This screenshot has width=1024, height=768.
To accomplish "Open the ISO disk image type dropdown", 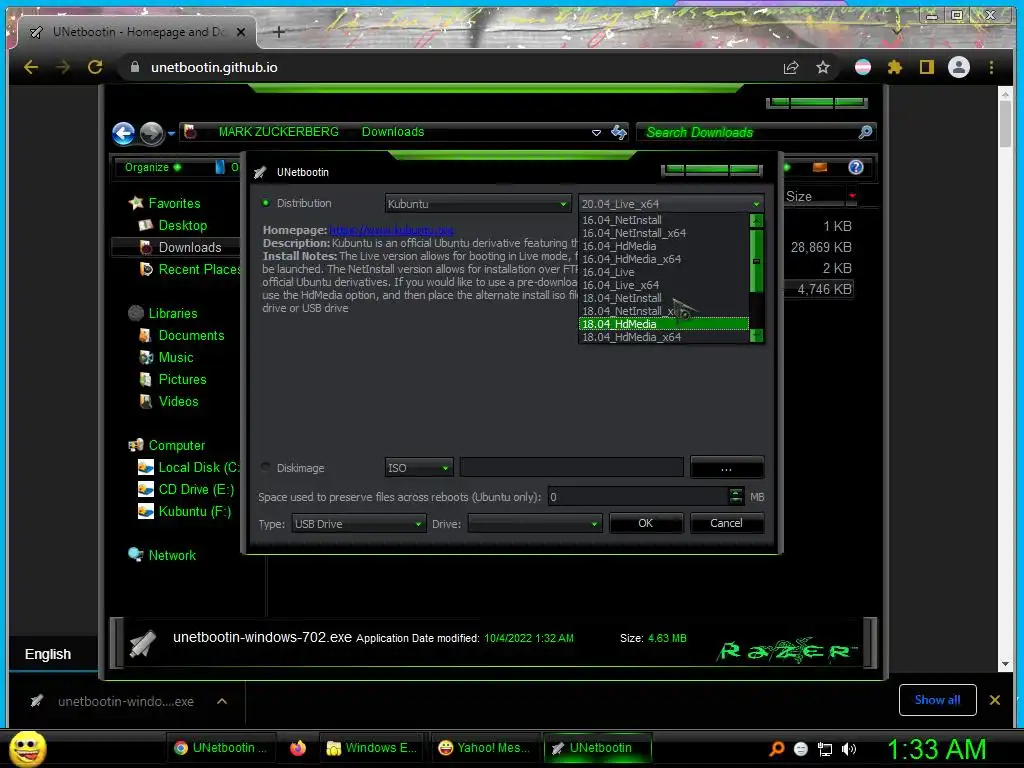I will (419, 468).
